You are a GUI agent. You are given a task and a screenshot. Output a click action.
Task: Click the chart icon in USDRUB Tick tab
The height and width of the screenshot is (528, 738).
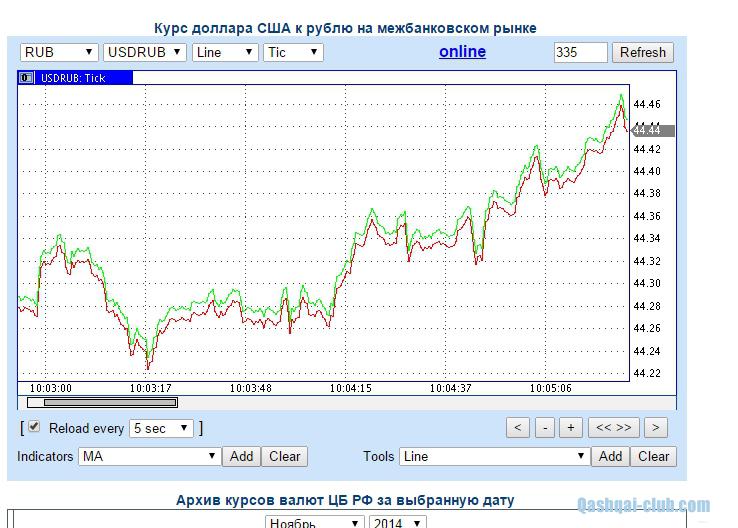coord(28,78)
